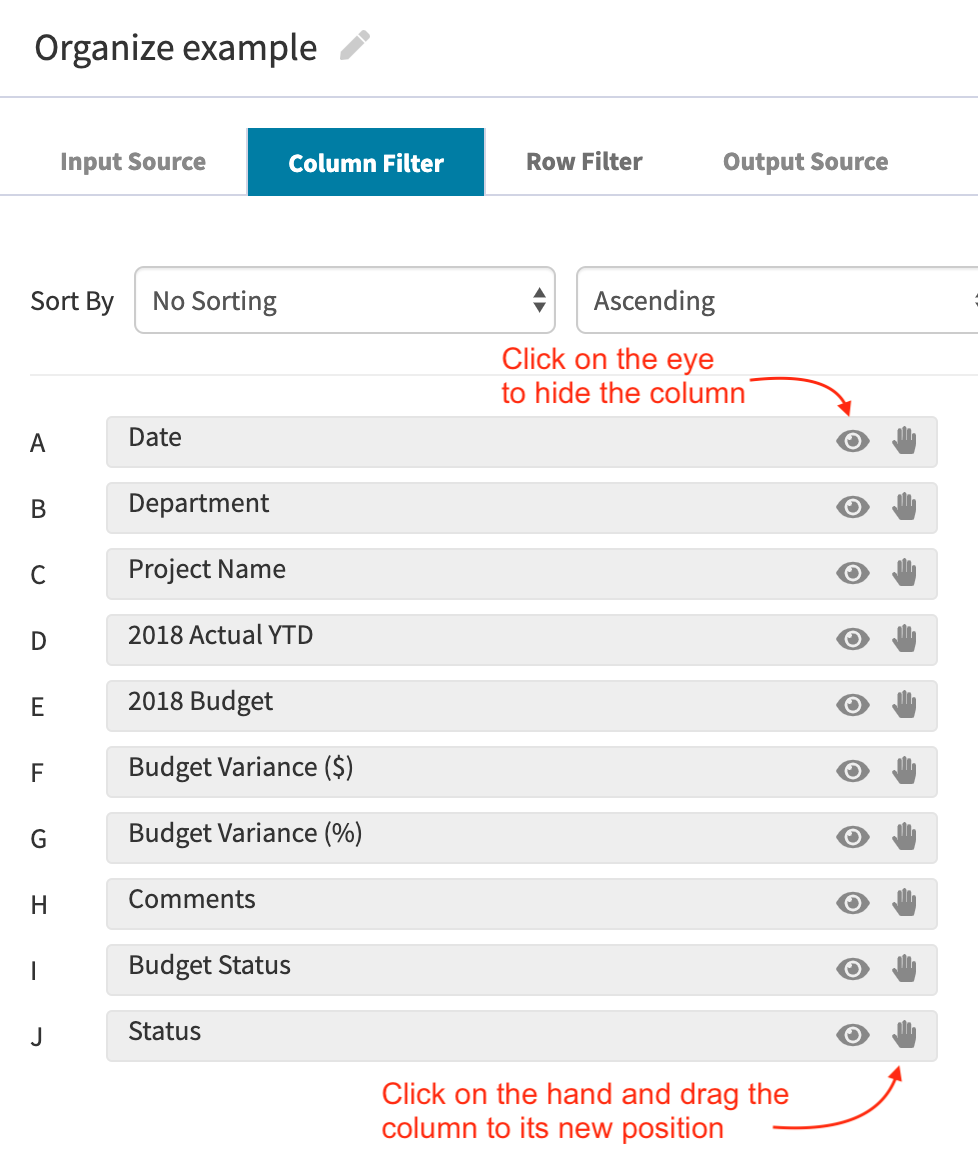Click the 2018 Actual YTD column row
978x1158 pixels.
click(450, 638)
